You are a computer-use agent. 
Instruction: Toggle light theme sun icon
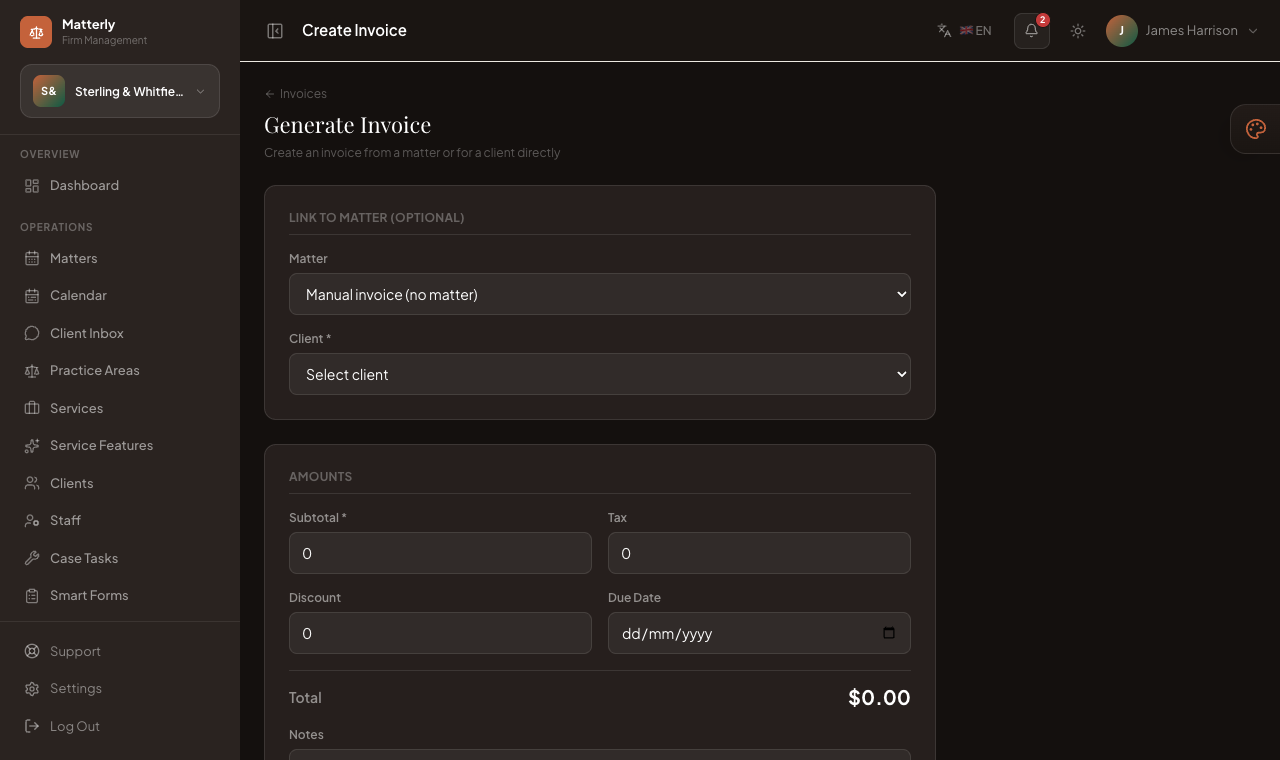point(1078,31)
